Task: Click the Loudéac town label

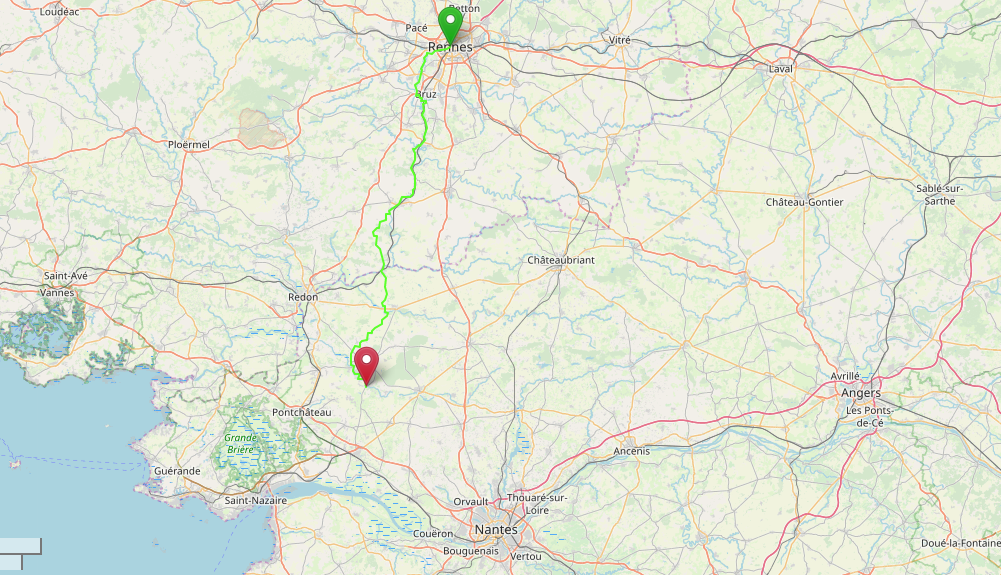Action: click(59, 11)
